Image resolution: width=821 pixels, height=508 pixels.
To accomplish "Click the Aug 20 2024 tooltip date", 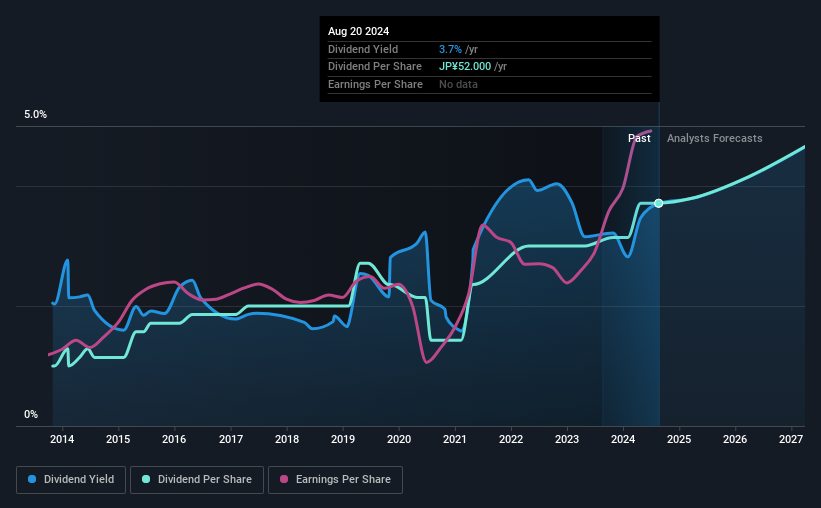I will [358, 31].
